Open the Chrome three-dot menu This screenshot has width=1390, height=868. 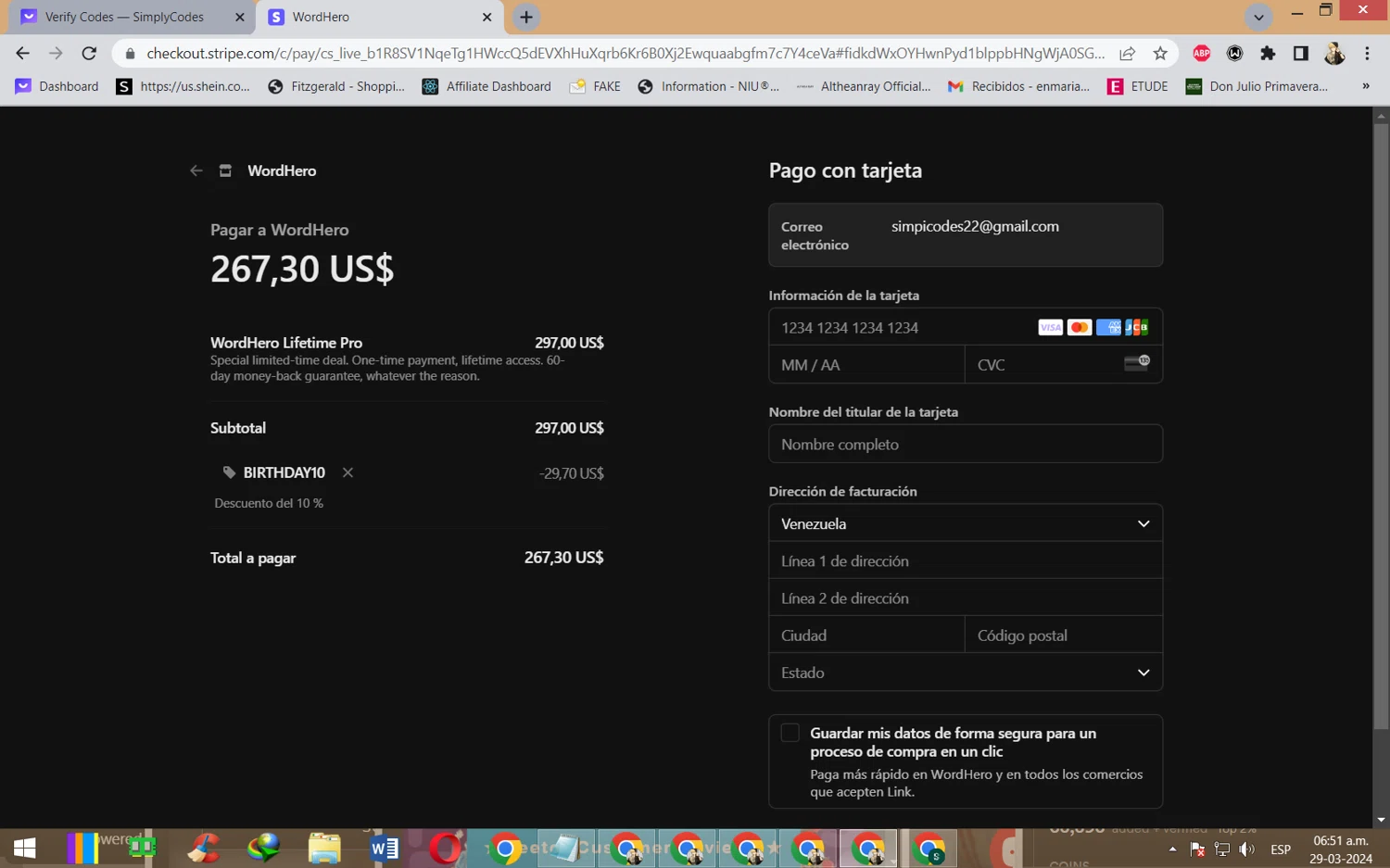[x=1367, y=53]
